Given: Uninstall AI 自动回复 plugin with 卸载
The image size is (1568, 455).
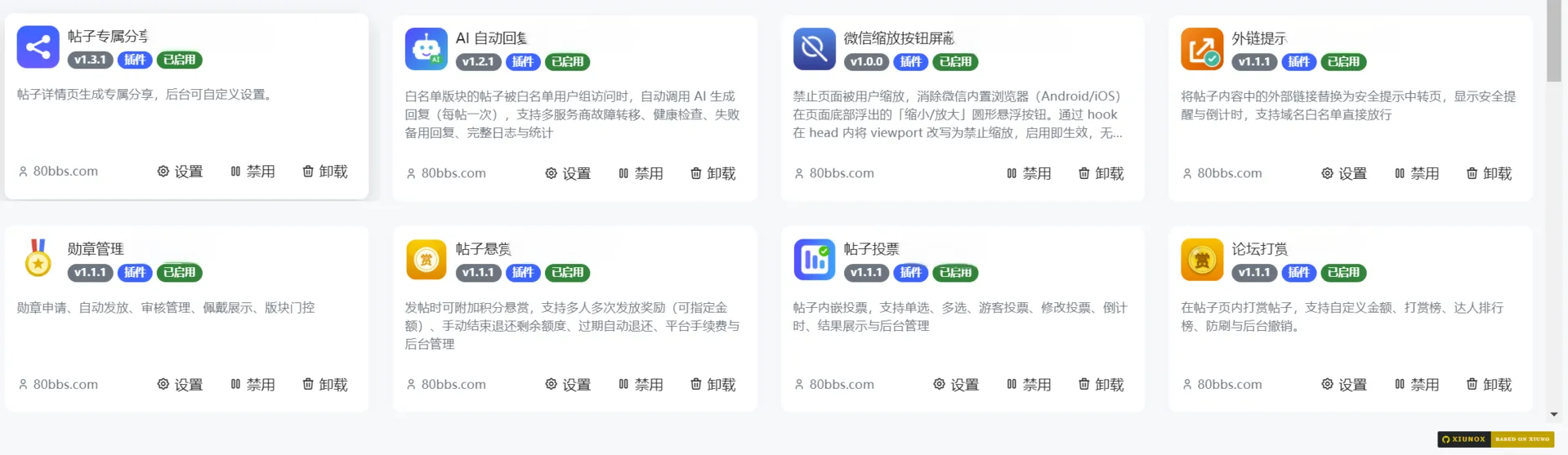Looking at the screenshot, I should (713, 173).
